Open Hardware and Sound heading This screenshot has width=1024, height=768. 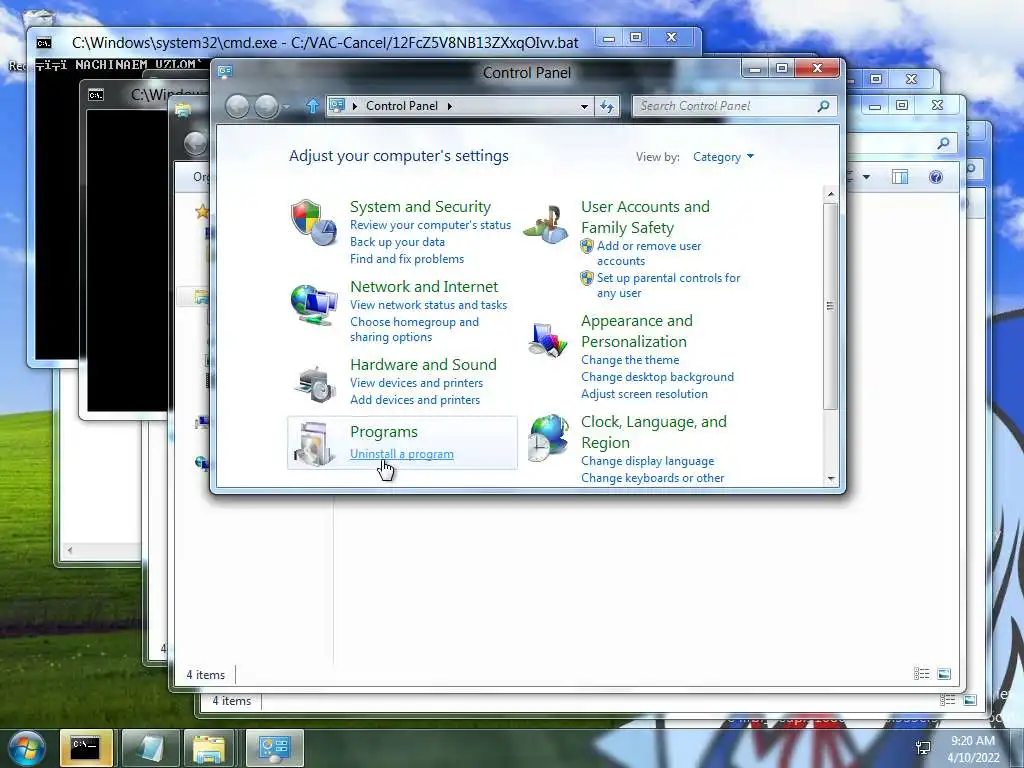coord(423,364)
